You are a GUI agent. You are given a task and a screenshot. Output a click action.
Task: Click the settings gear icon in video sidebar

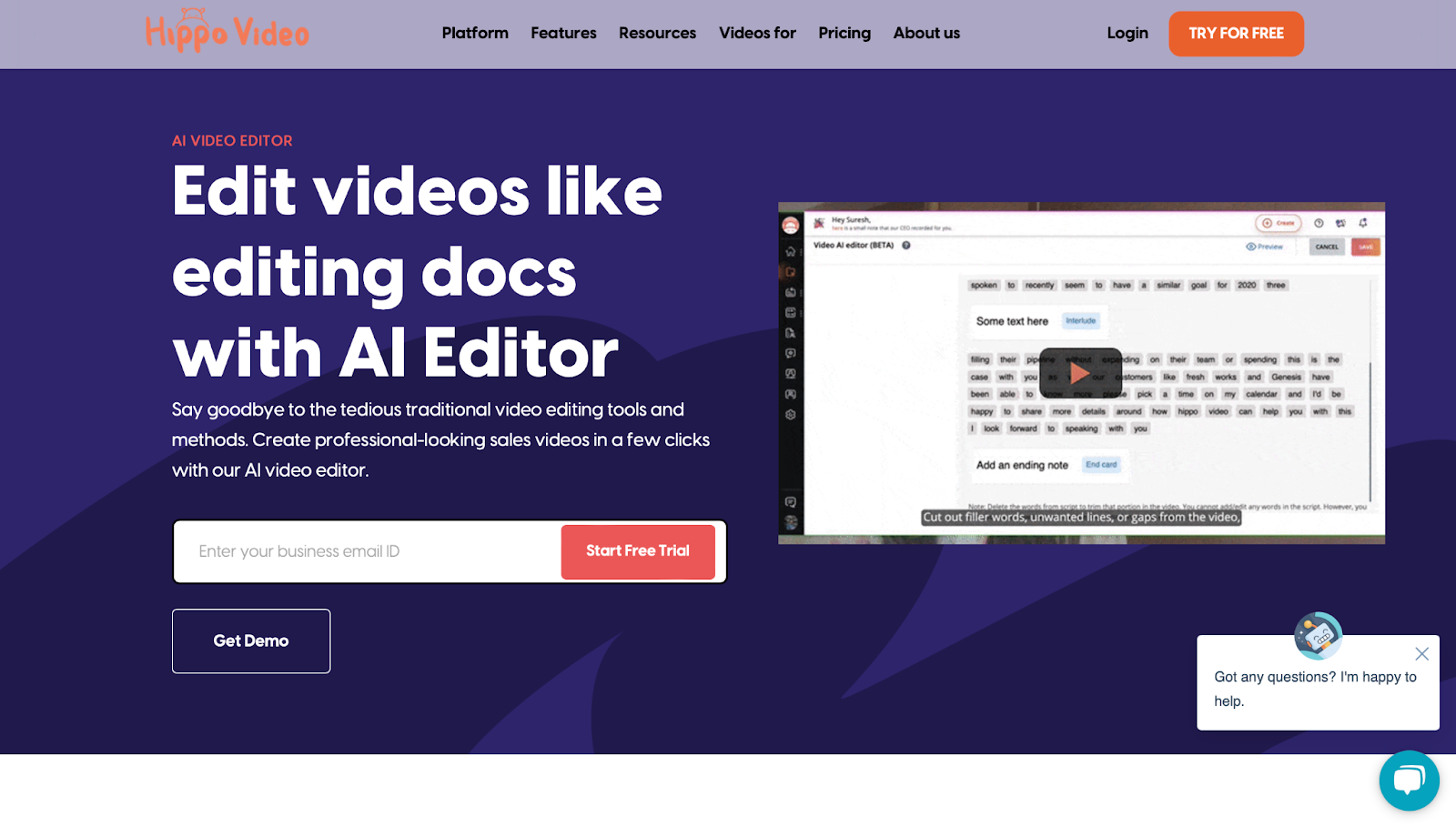point(791,414)
